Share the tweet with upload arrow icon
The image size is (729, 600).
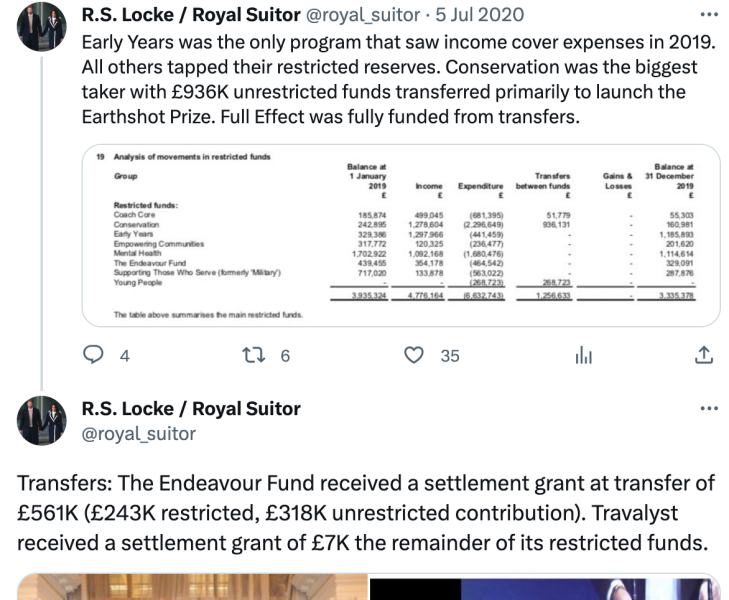coord(704,355)
